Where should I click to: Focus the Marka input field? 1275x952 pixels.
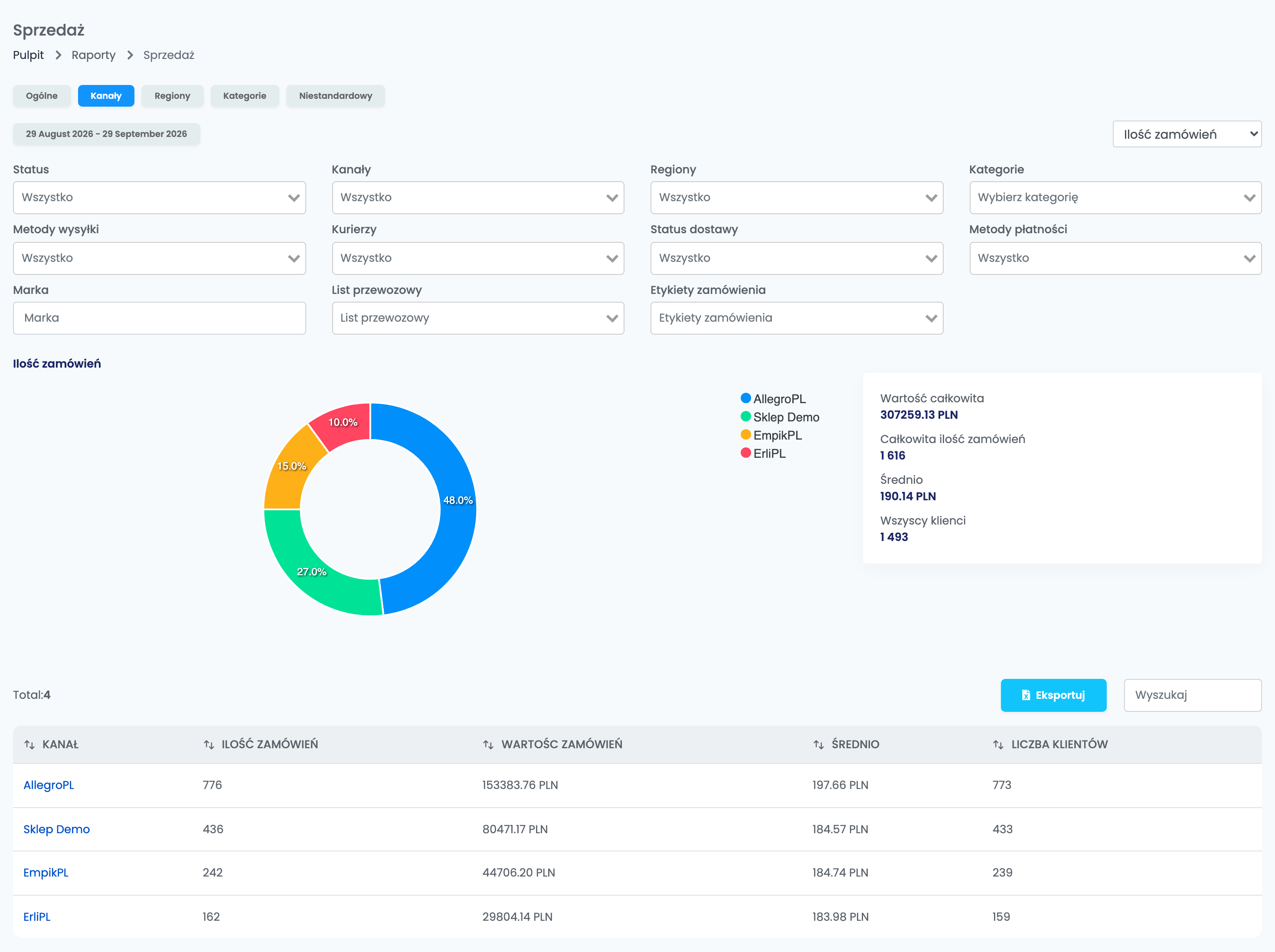[159, 318]
